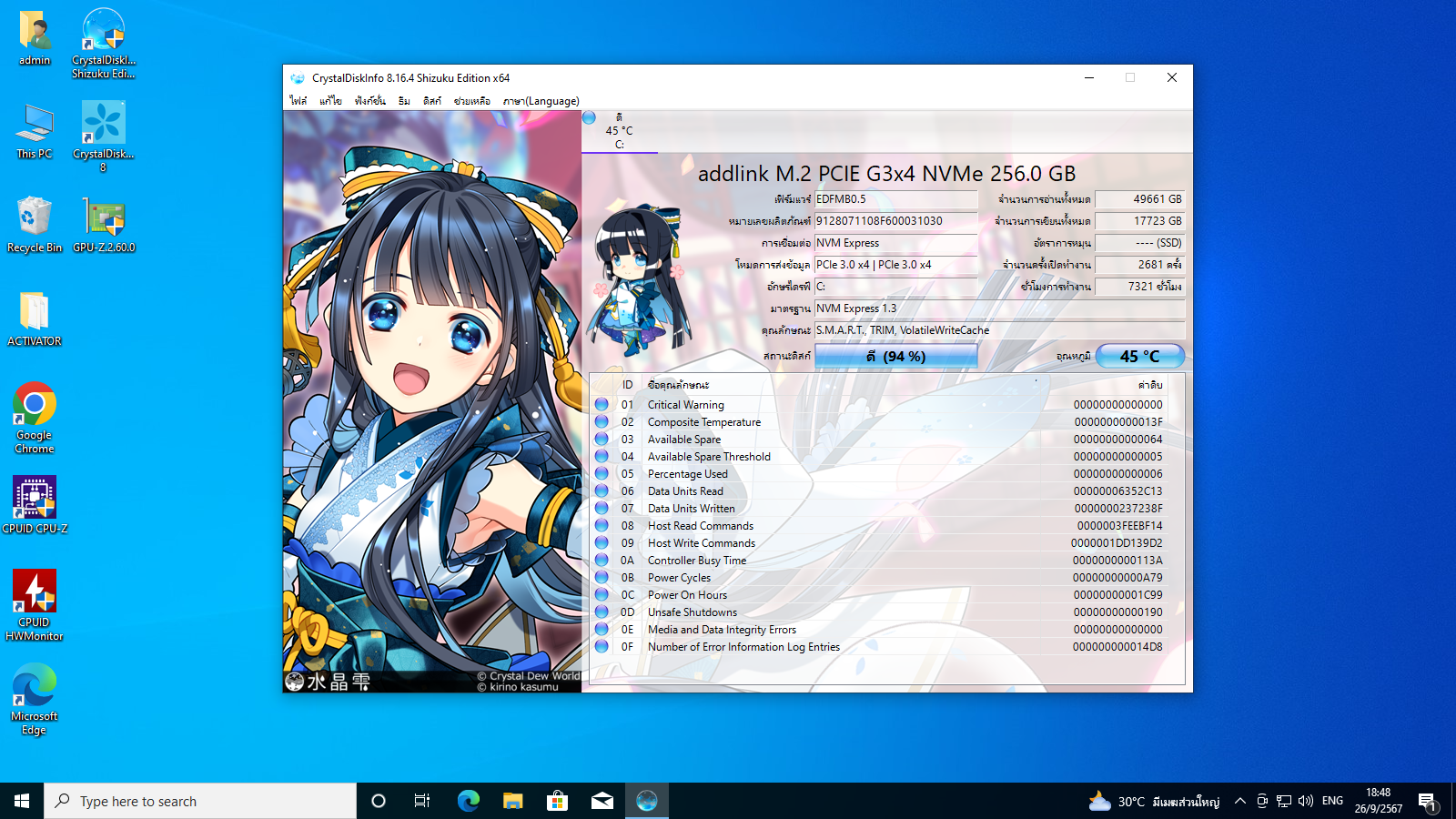Click the status orb for Critical Warning
1456x819 pixels.
pos(602,404)
